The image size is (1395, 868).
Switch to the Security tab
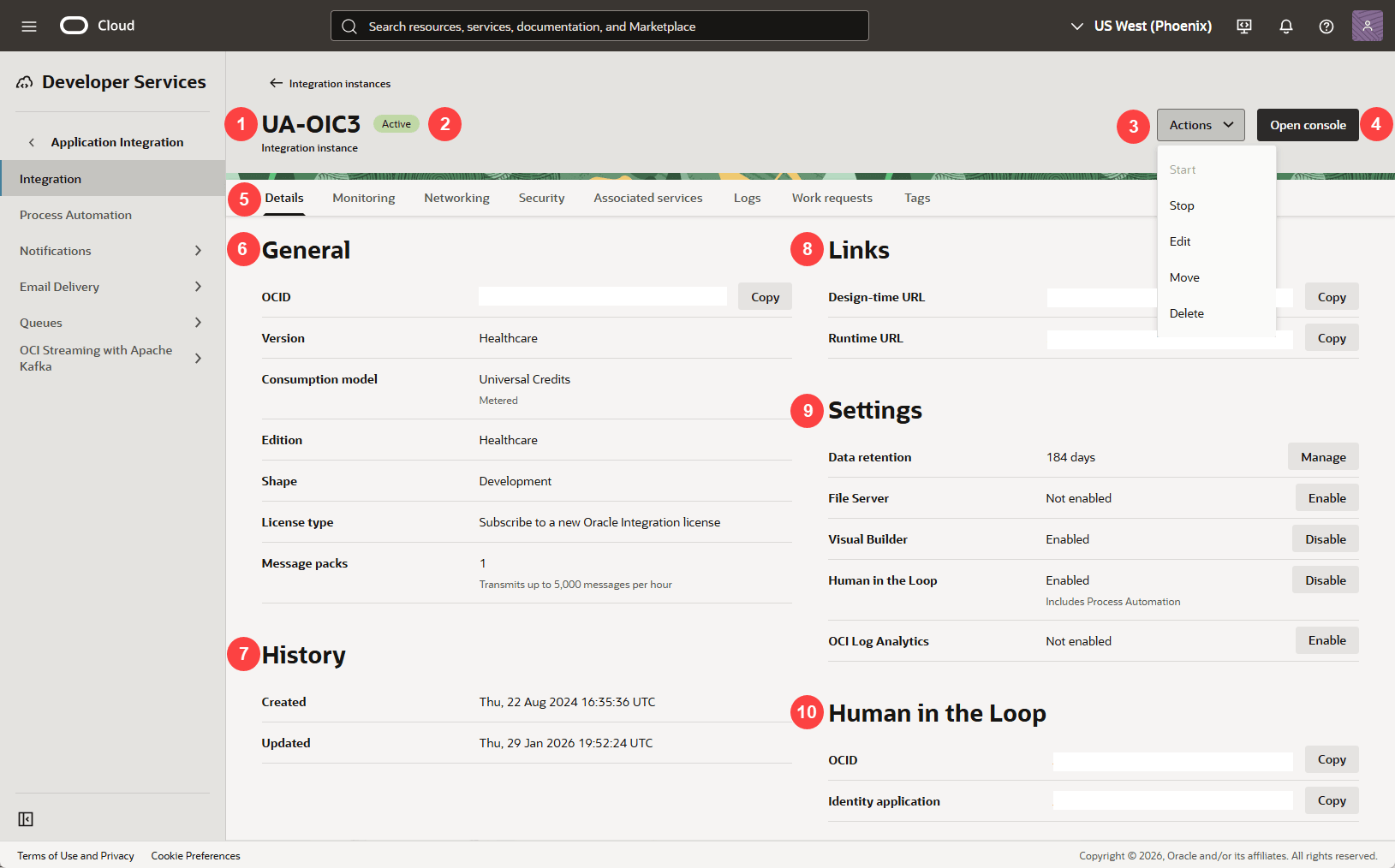coord(542,198)
